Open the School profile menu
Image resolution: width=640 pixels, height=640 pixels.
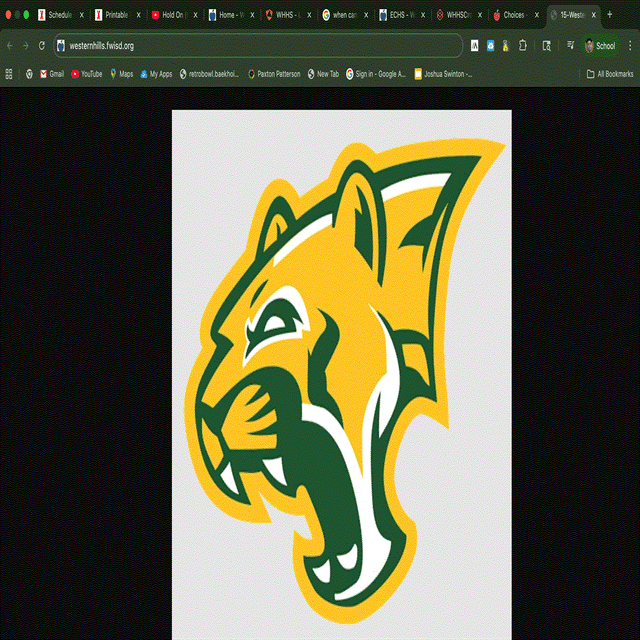600,46
